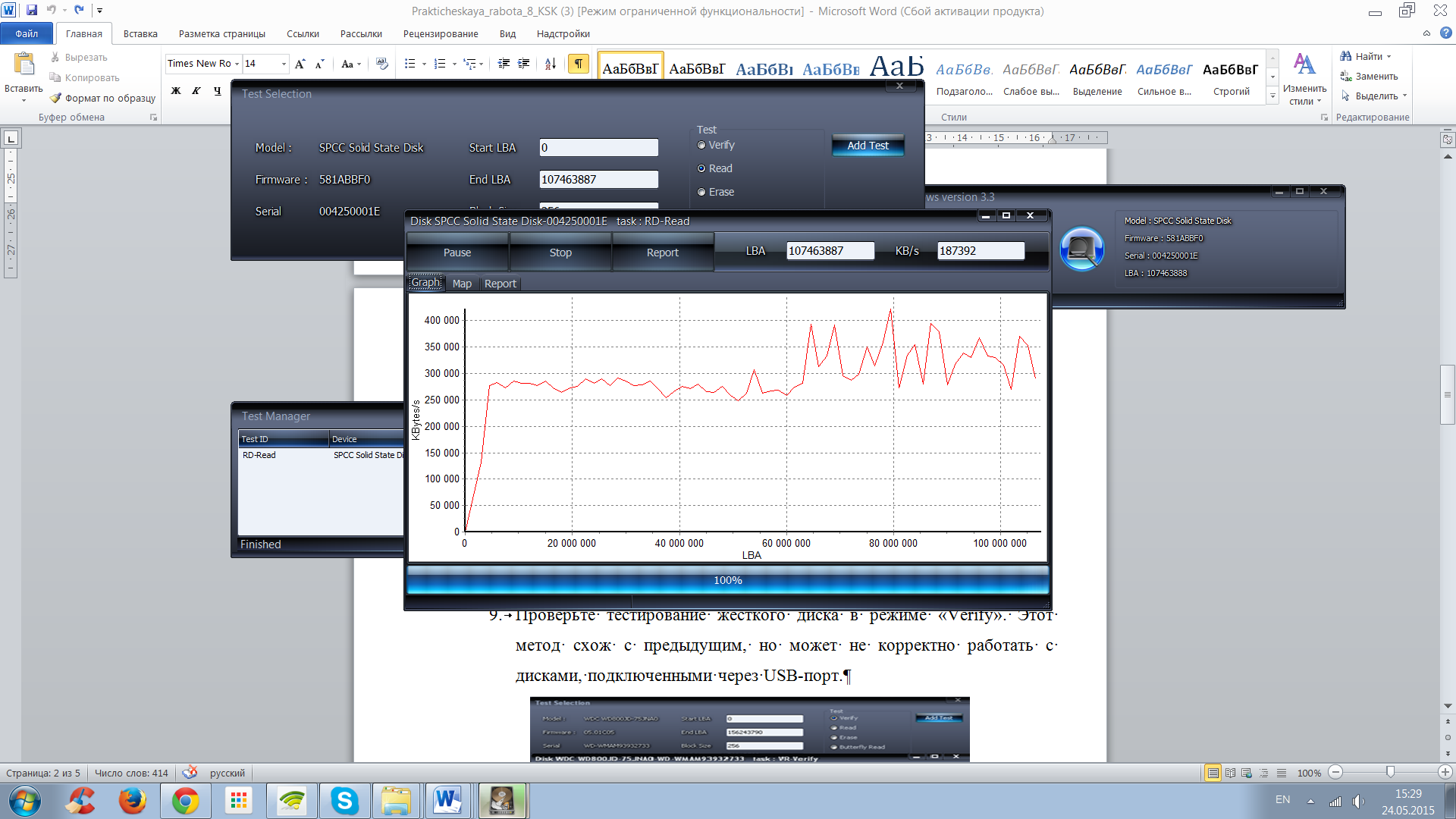
Task: Toggle the ruler button above the vertical scrollbar
Action: click(x=1448, y=140)
